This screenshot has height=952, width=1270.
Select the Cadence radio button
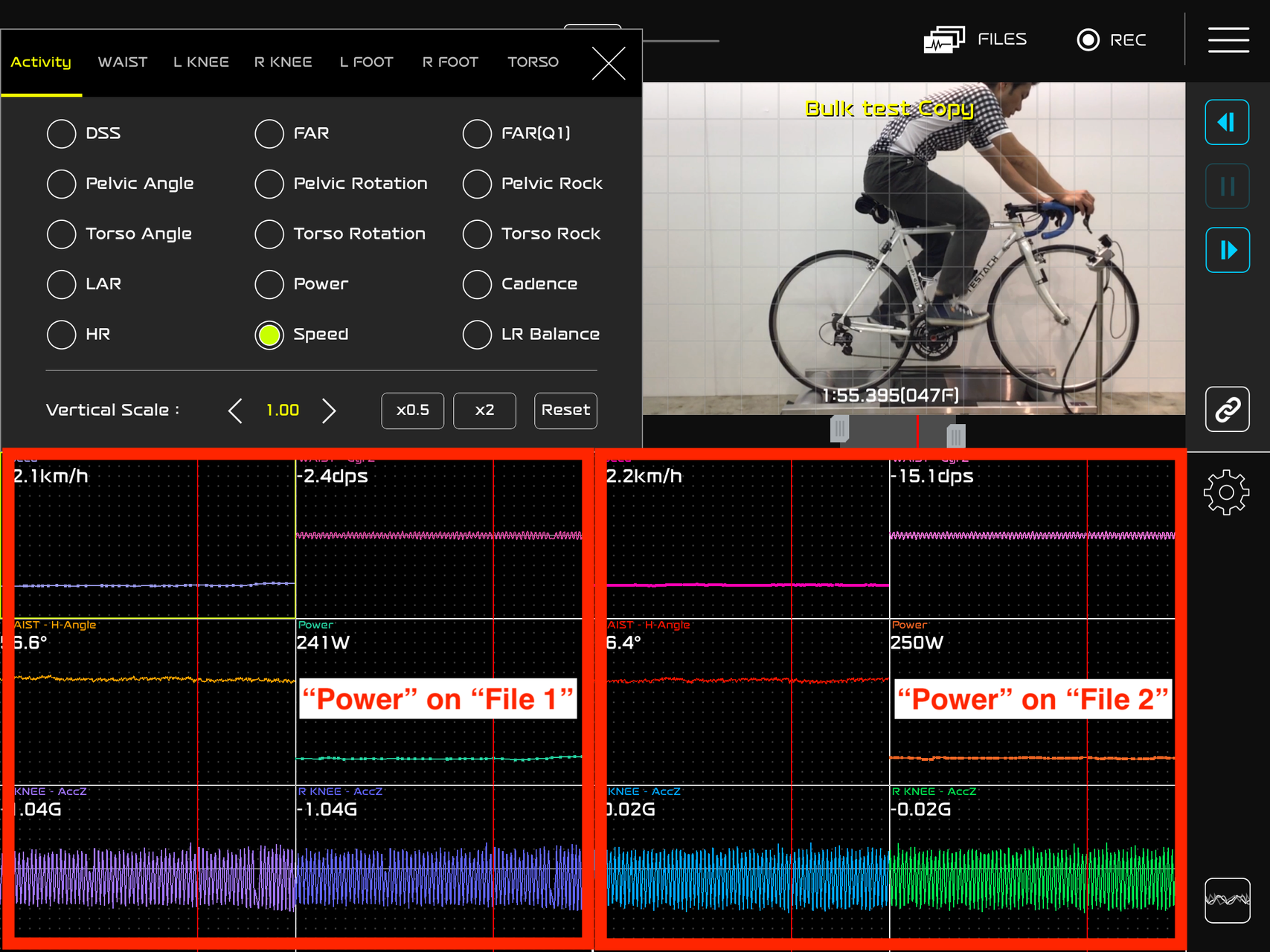tap(477, 284)
